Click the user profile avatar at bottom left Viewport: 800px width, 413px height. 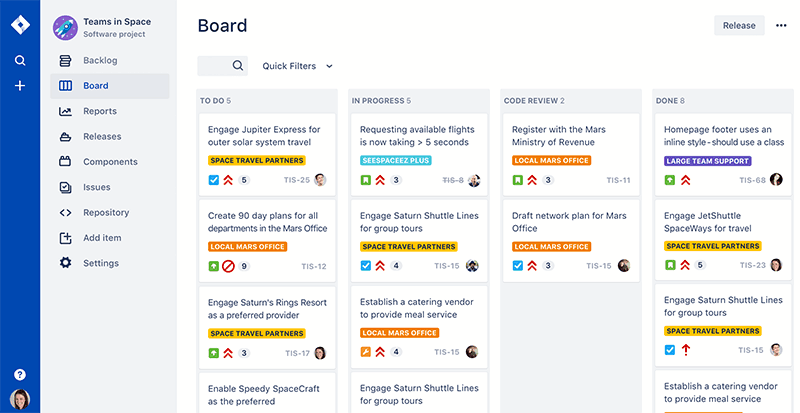click(19, 399)
